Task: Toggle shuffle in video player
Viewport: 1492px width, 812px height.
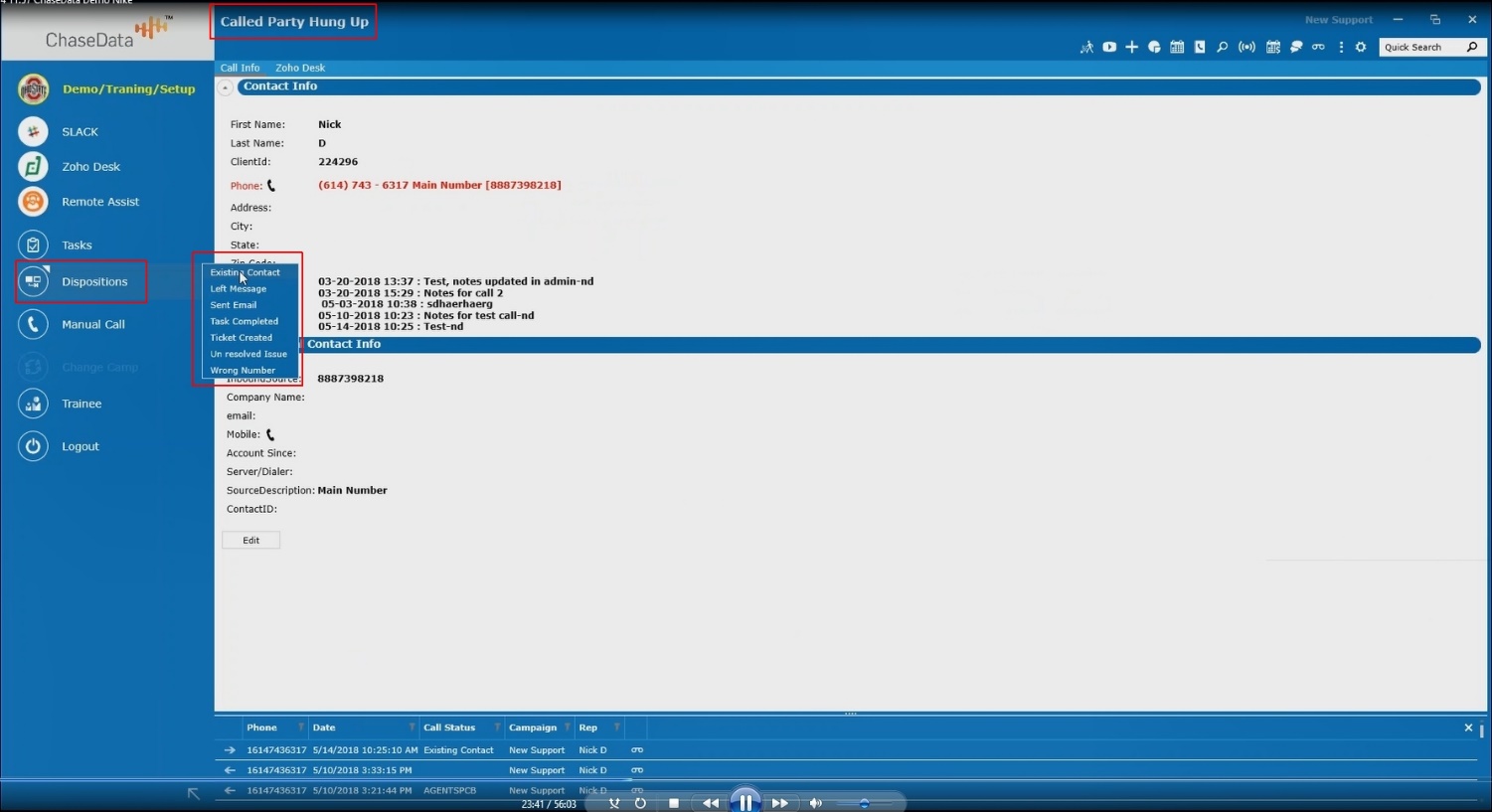Action: [614, 803]
